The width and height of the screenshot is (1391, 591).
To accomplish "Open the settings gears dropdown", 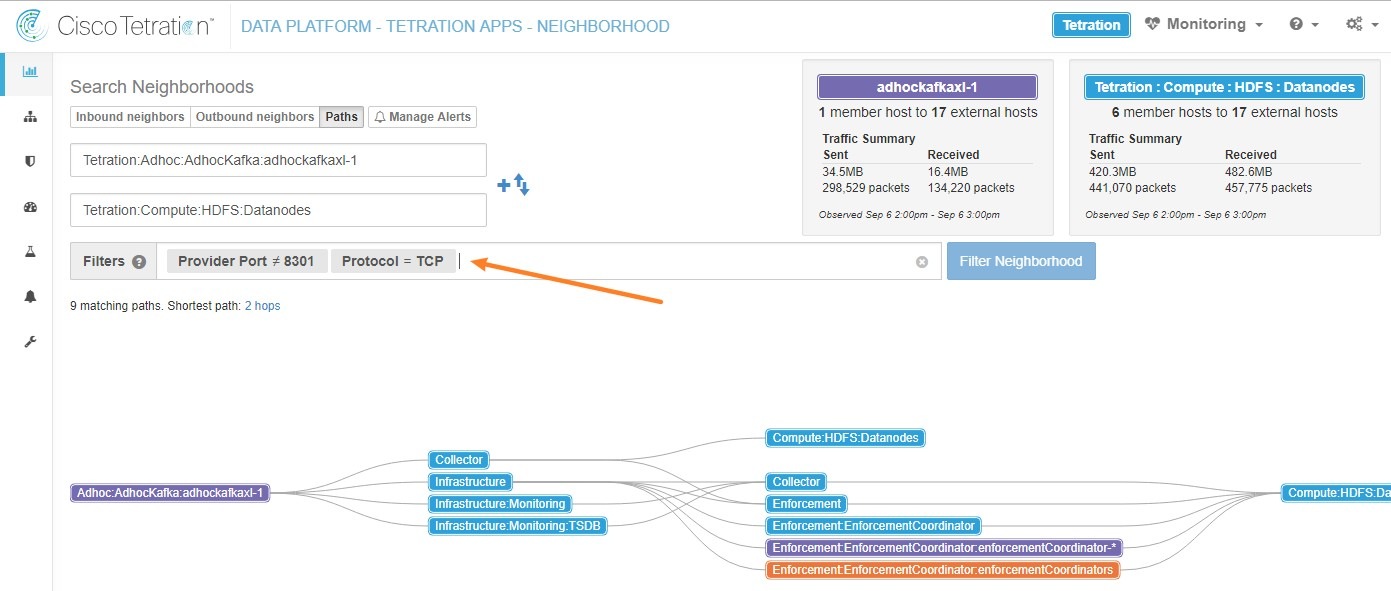I will [1360, 25].
